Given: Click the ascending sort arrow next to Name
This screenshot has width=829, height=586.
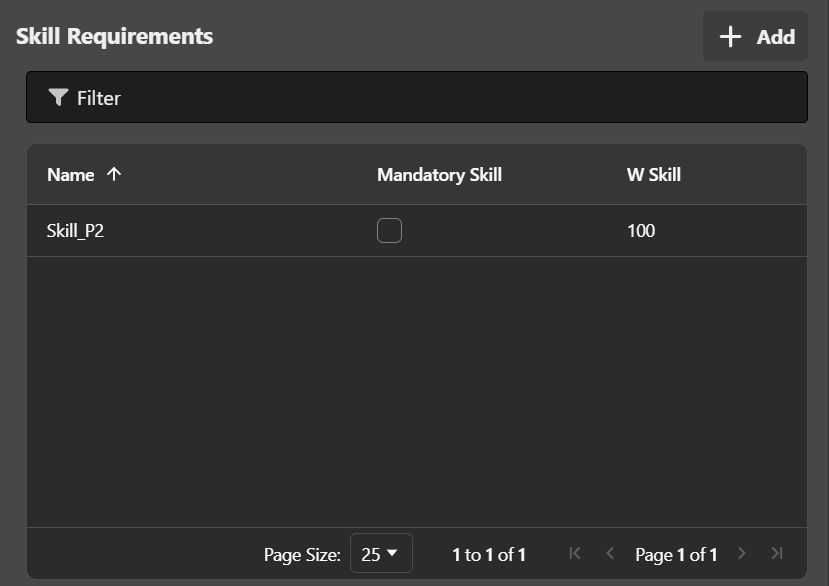Looking at the screenshot, I should [x=114, y=174].
